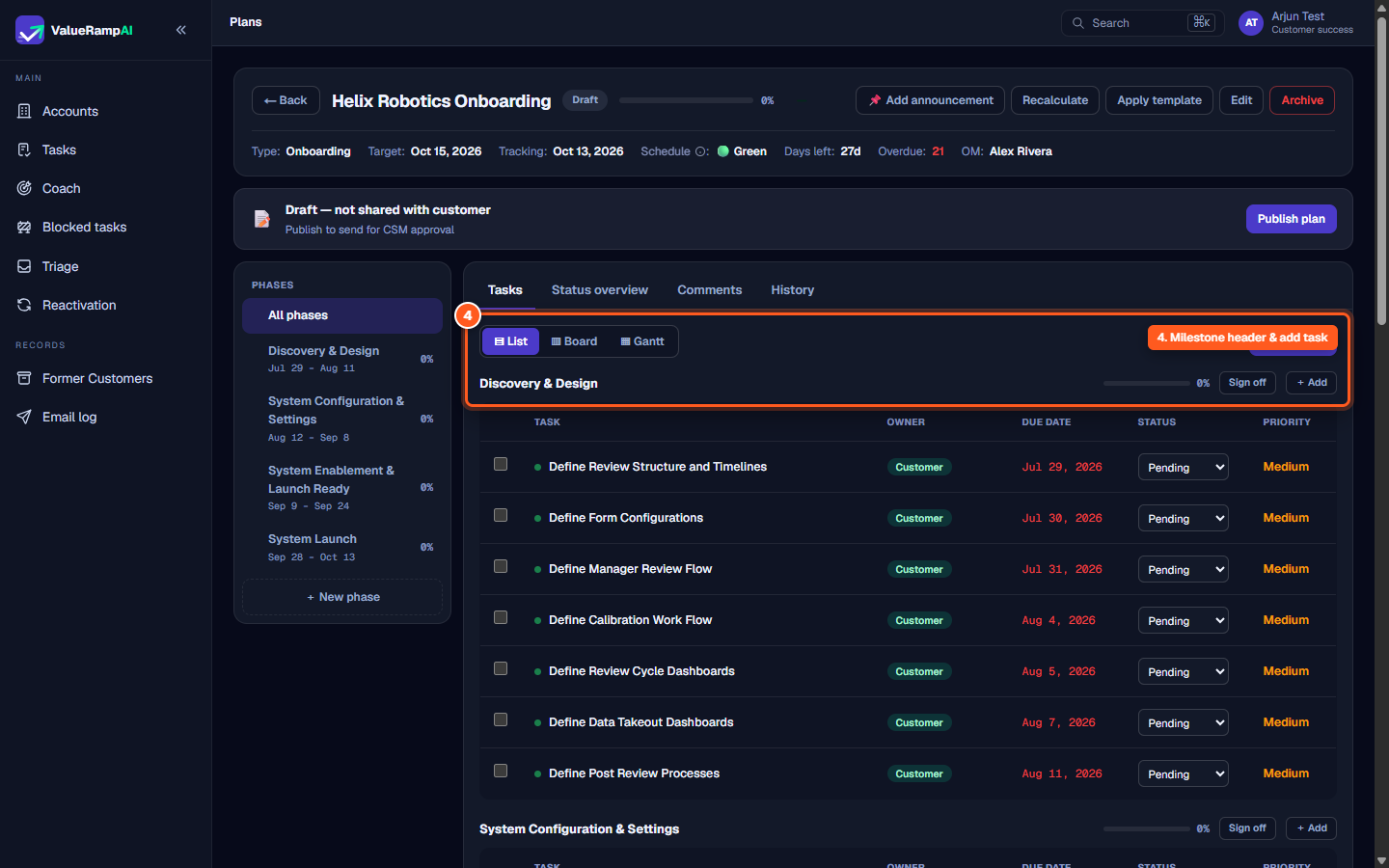
Task: Click the ValueRampAI logo icon
Action: click(30, 30)
